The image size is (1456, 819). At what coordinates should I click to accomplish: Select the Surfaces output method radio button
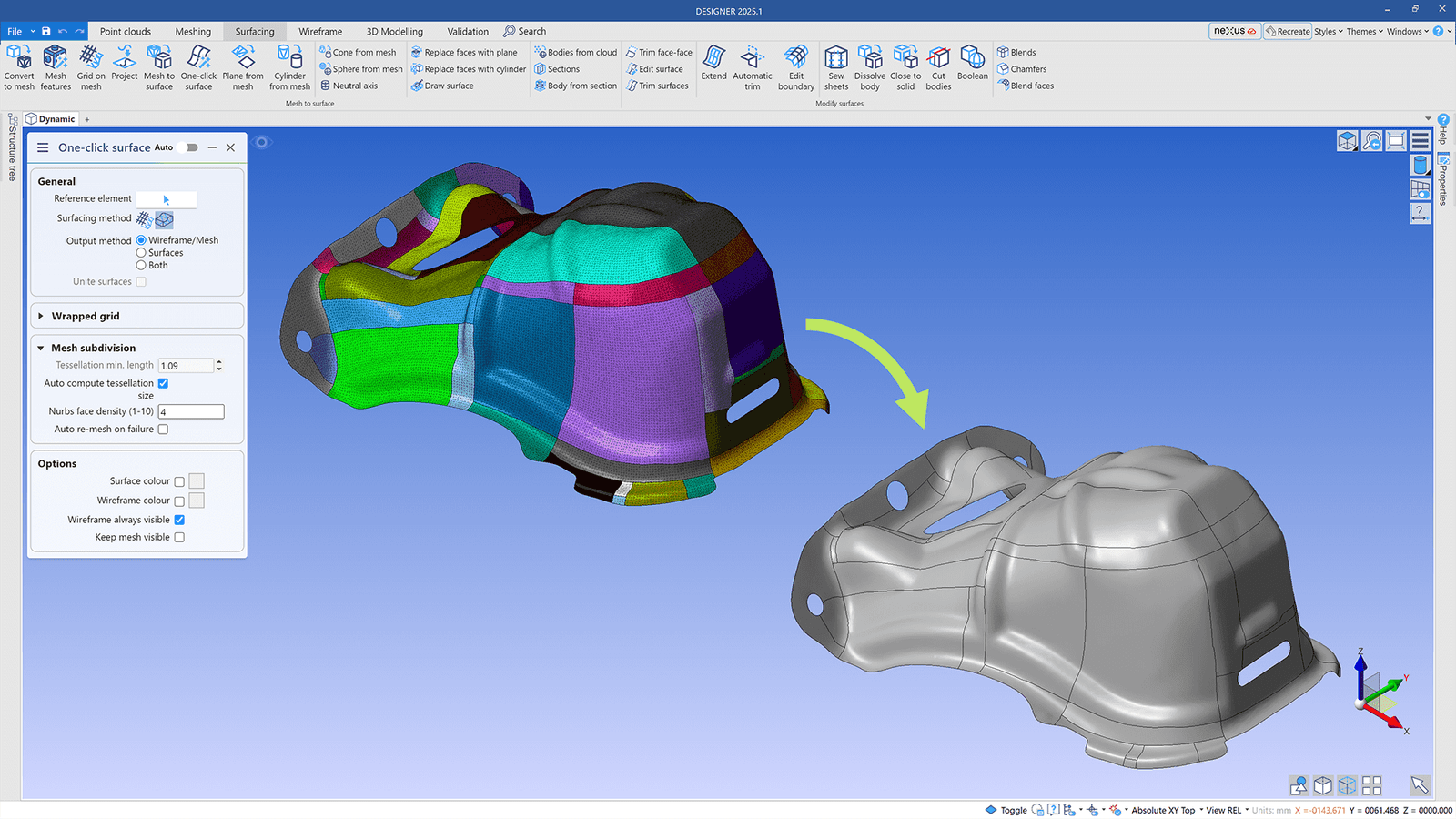[x=142, y=252]
